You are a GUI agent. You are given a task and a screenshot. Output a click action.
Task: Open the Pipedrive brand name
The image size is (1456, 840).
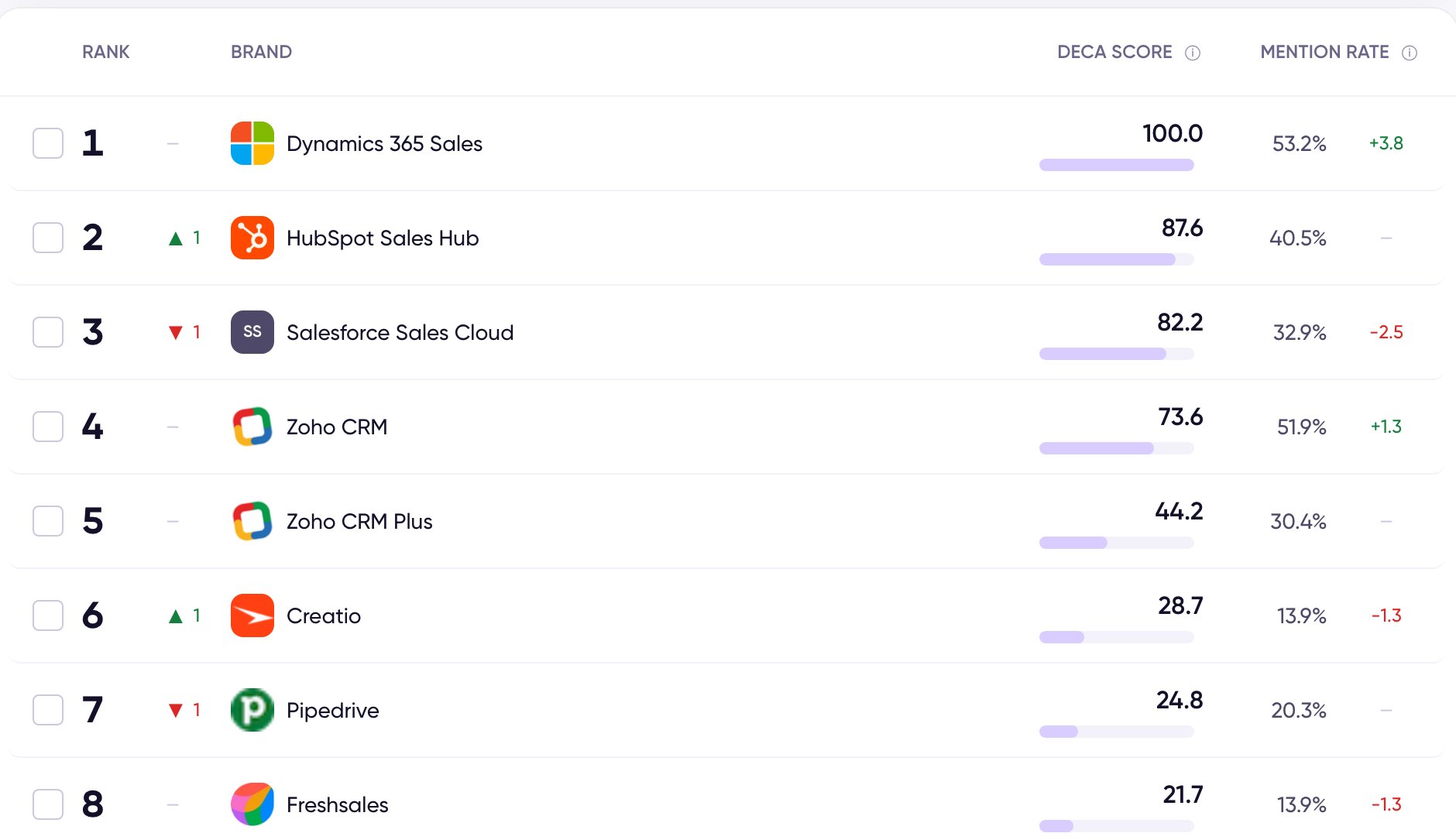click(x=333, y=711)
